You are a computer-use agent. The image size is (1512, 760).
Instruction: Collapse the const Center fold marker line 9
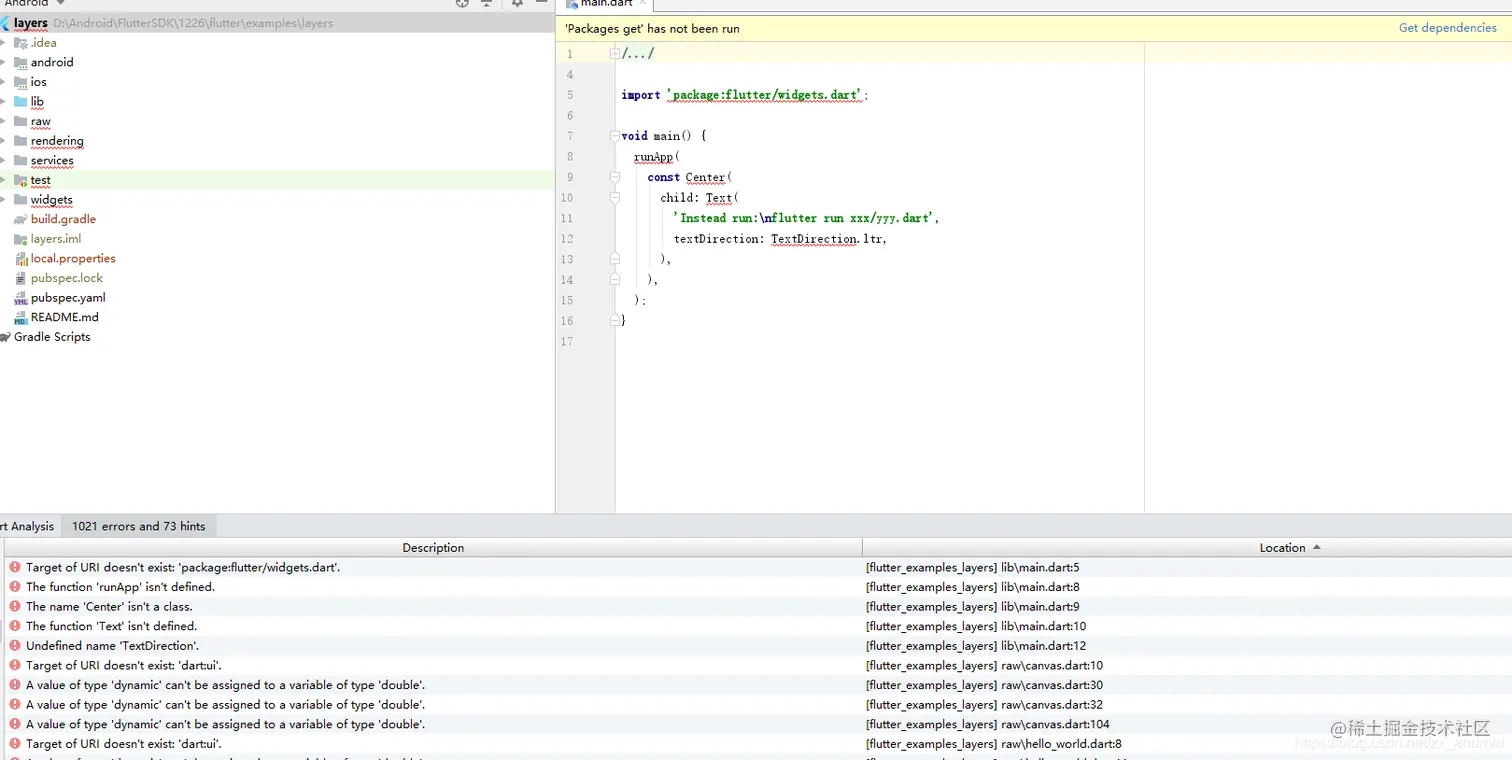pos(614,177)
